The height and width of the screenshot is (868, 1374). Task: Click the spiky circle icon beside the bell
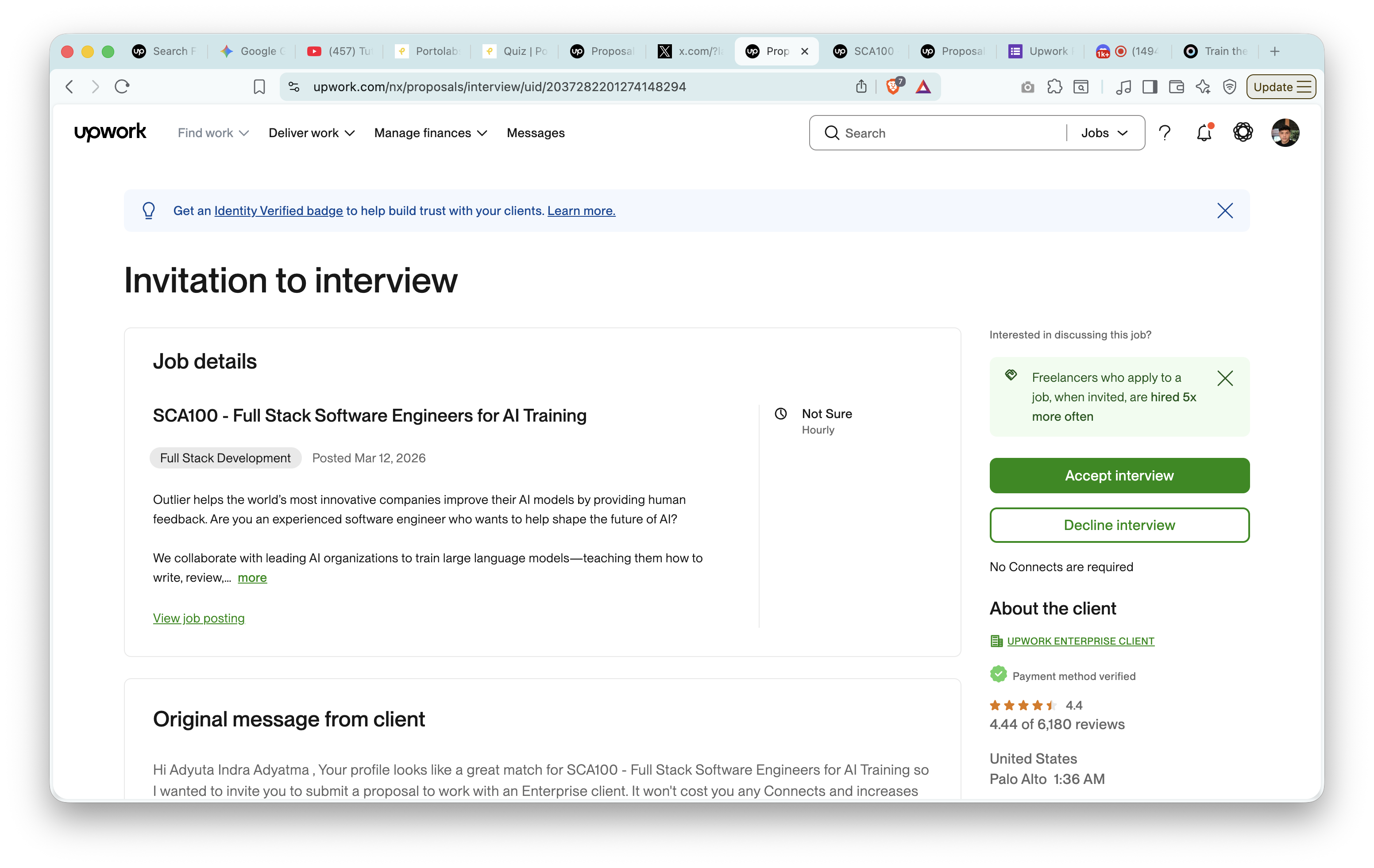click(1243, 133)
